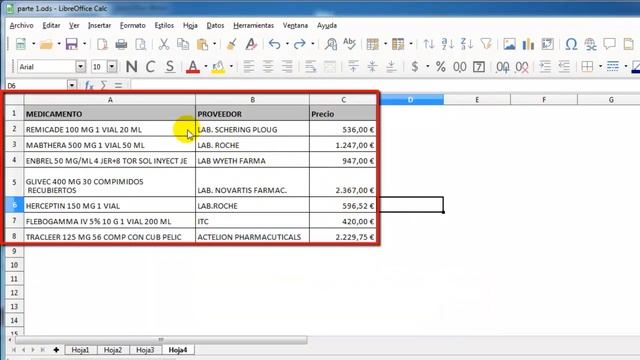Open the Undo history dropdown arrow
This screenshot has width=640, height=360.
(x=287, y=44)
